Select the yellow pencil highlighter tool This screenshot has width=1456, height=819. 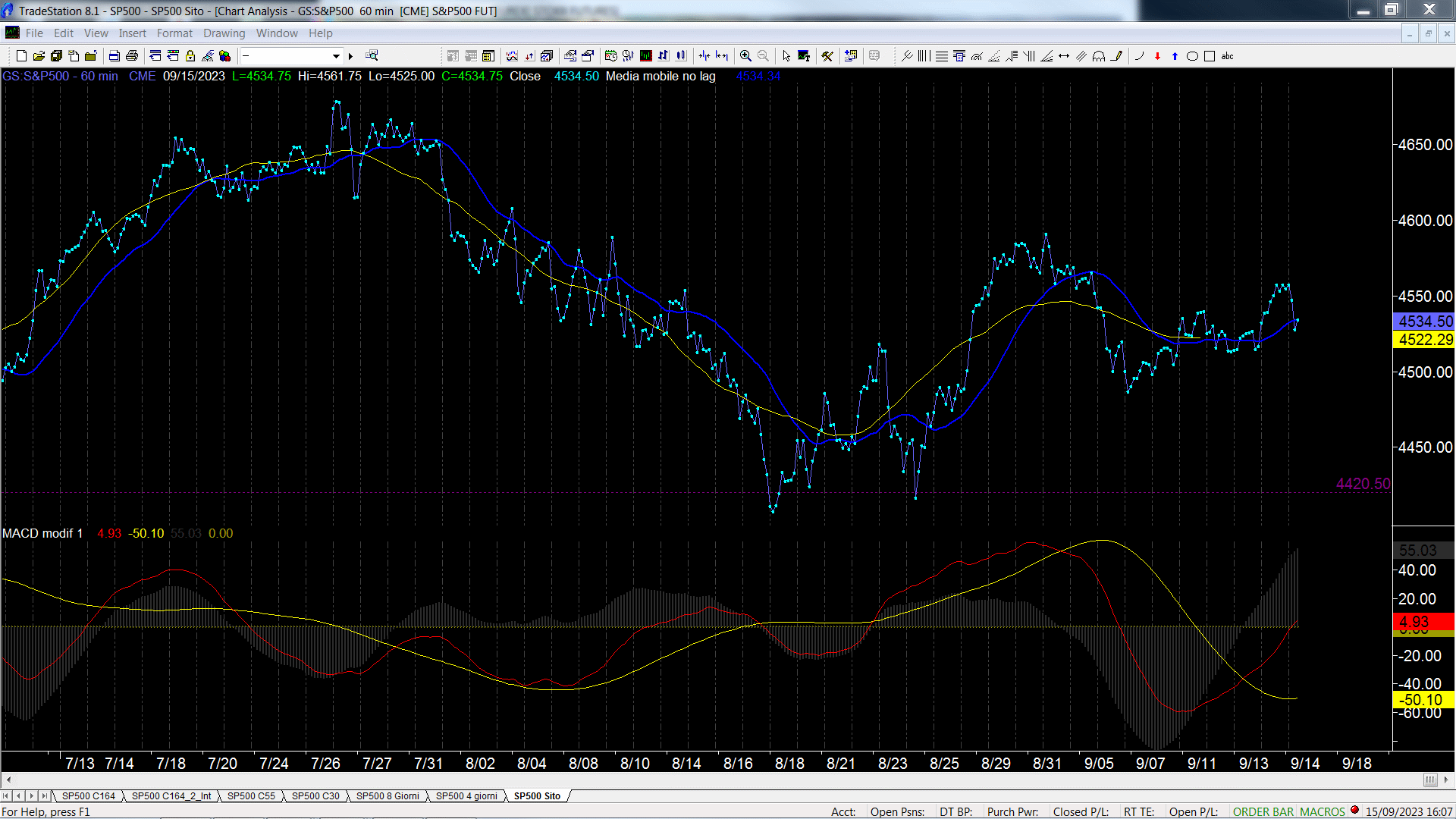tap(1116, 56)
